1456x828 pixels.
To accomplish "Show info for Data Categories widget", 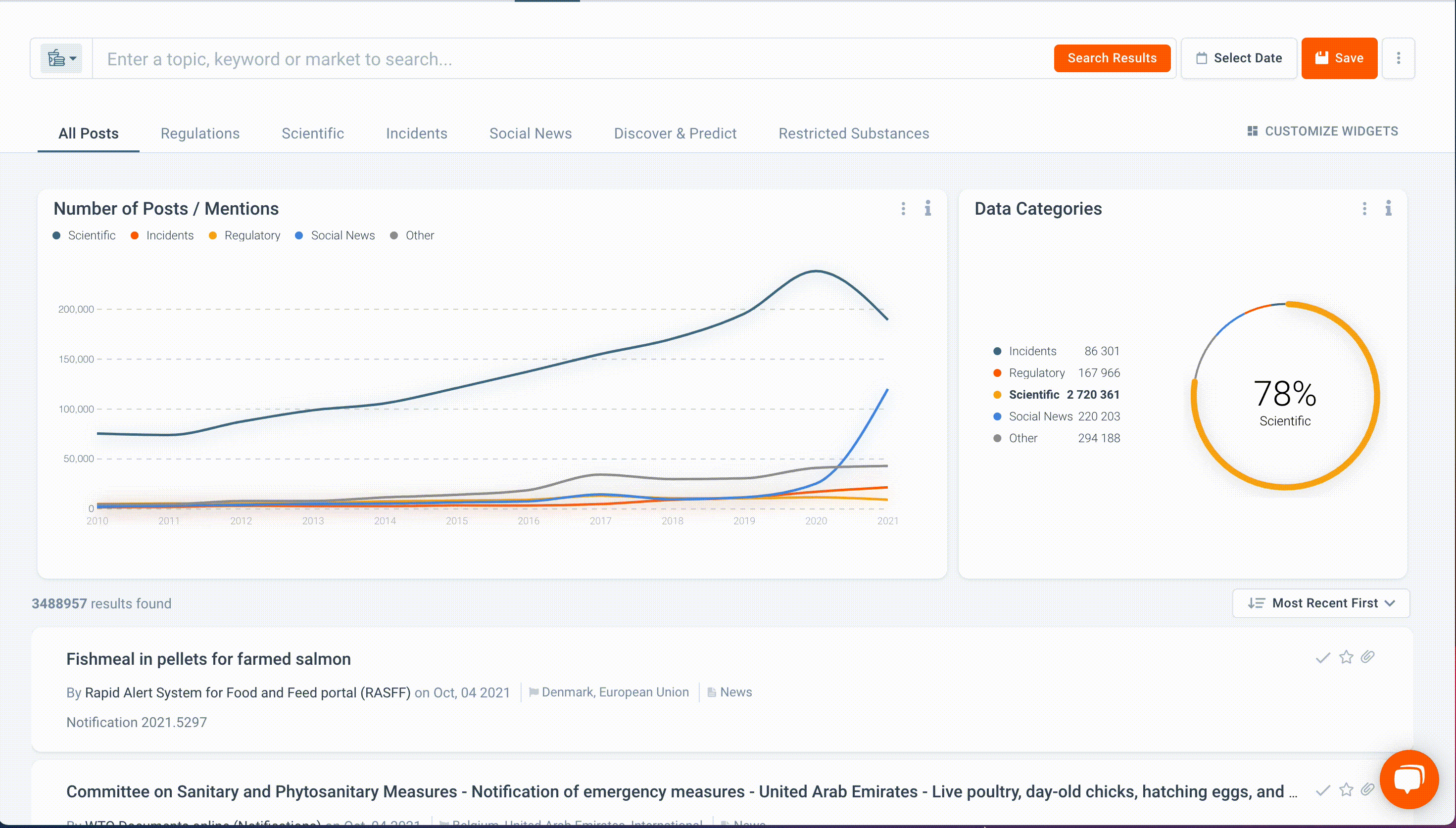I will click(x=1388, y=209).
